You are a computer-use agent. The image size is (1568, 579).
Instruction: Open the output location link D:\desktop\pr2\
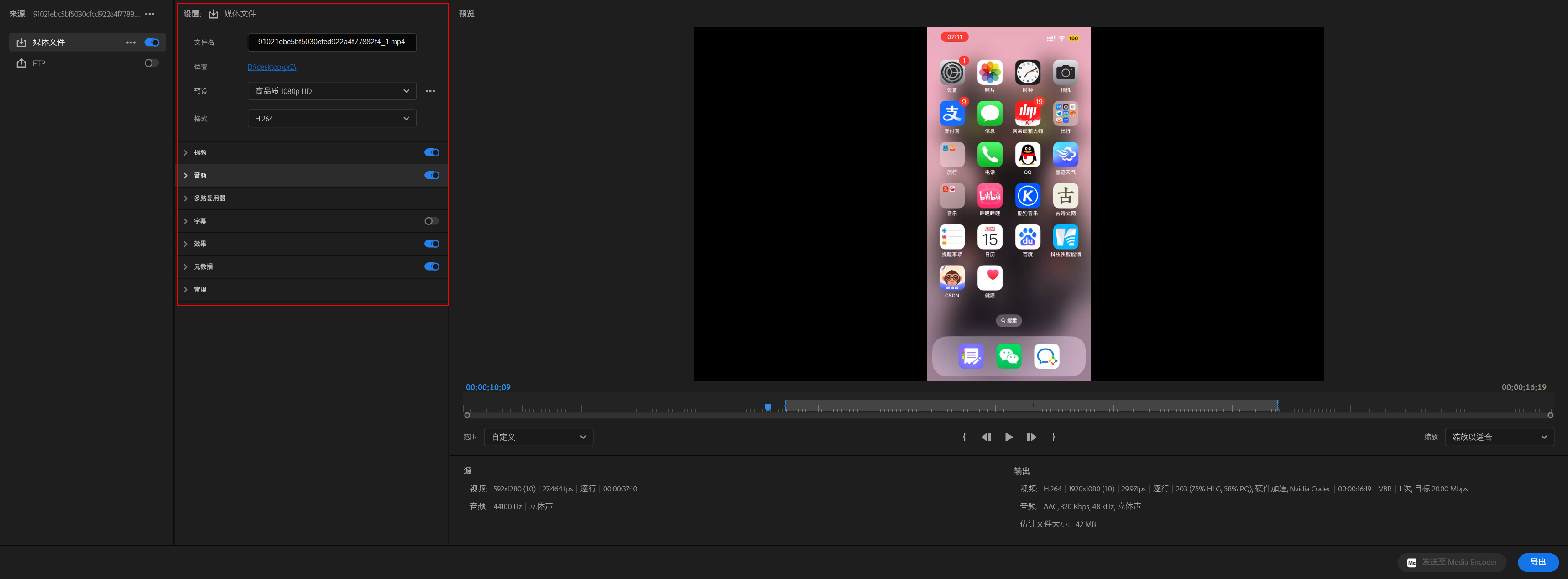pos(272,67)
